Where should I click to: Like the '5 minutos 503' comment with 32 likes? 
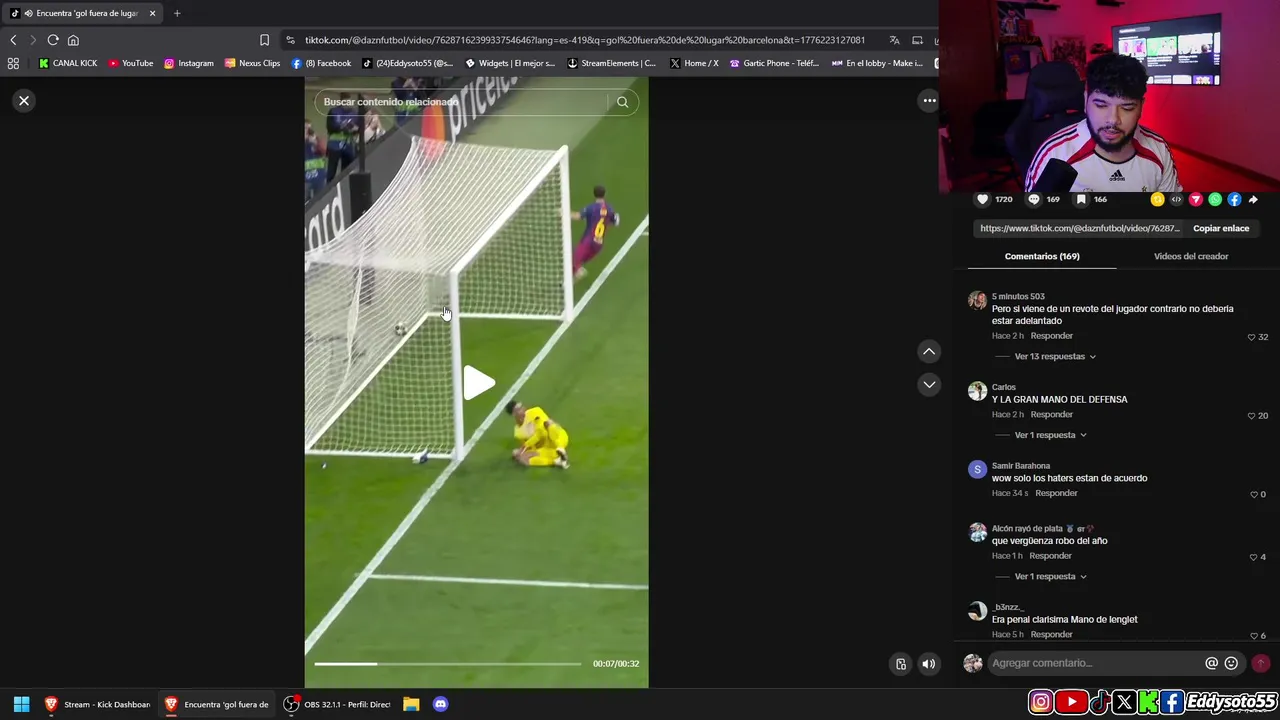pyautogui.click(x=1251, y=337)
